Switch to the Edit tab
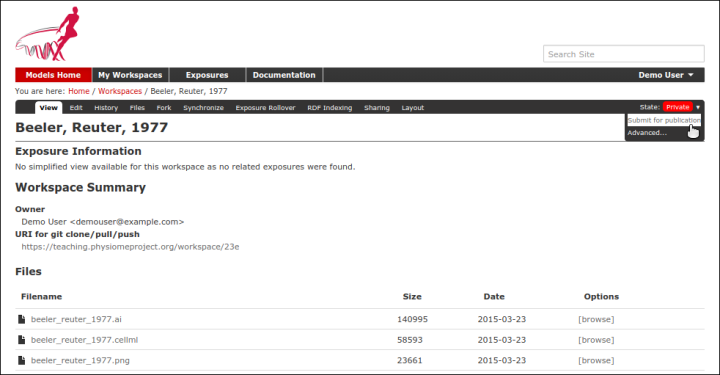720x375 pixels. tap(76, 108)
